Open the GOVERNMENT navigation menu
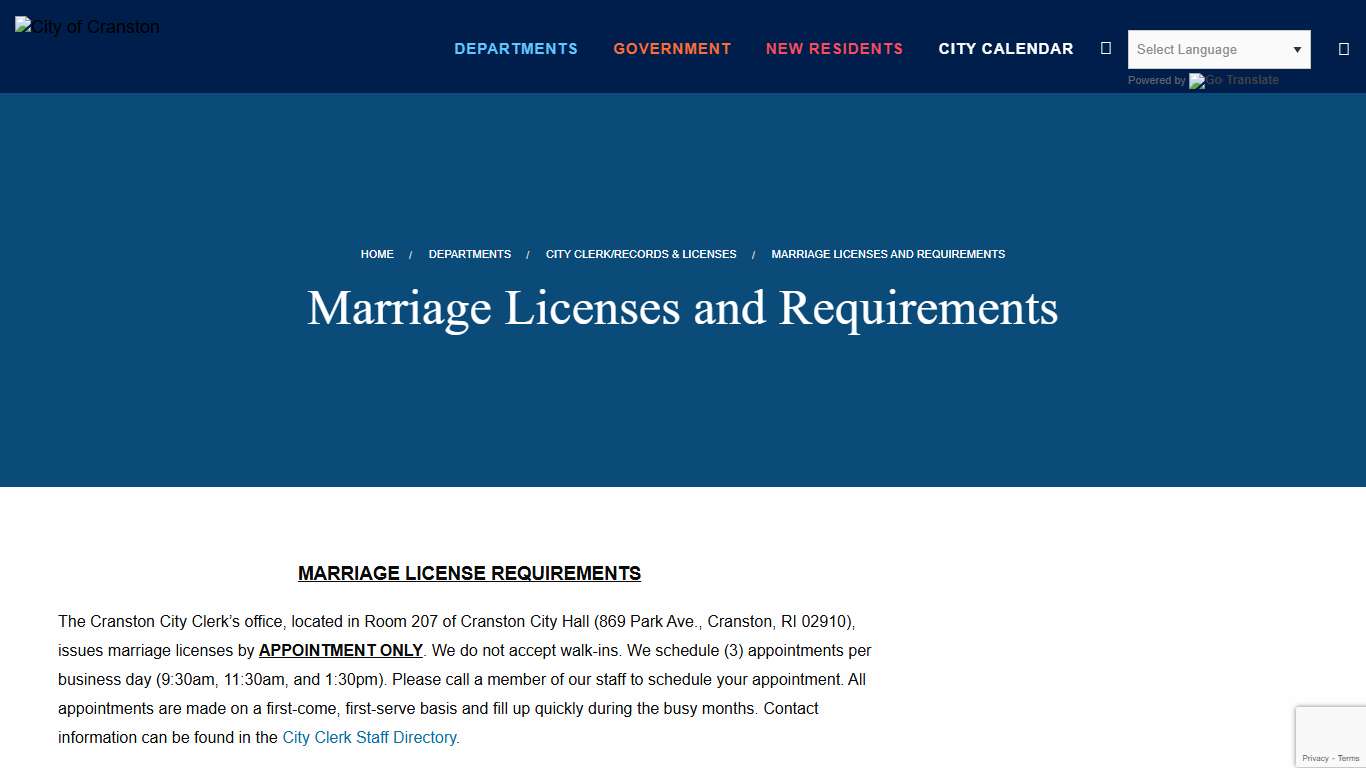1366x768 pixels. click(672, 48)
